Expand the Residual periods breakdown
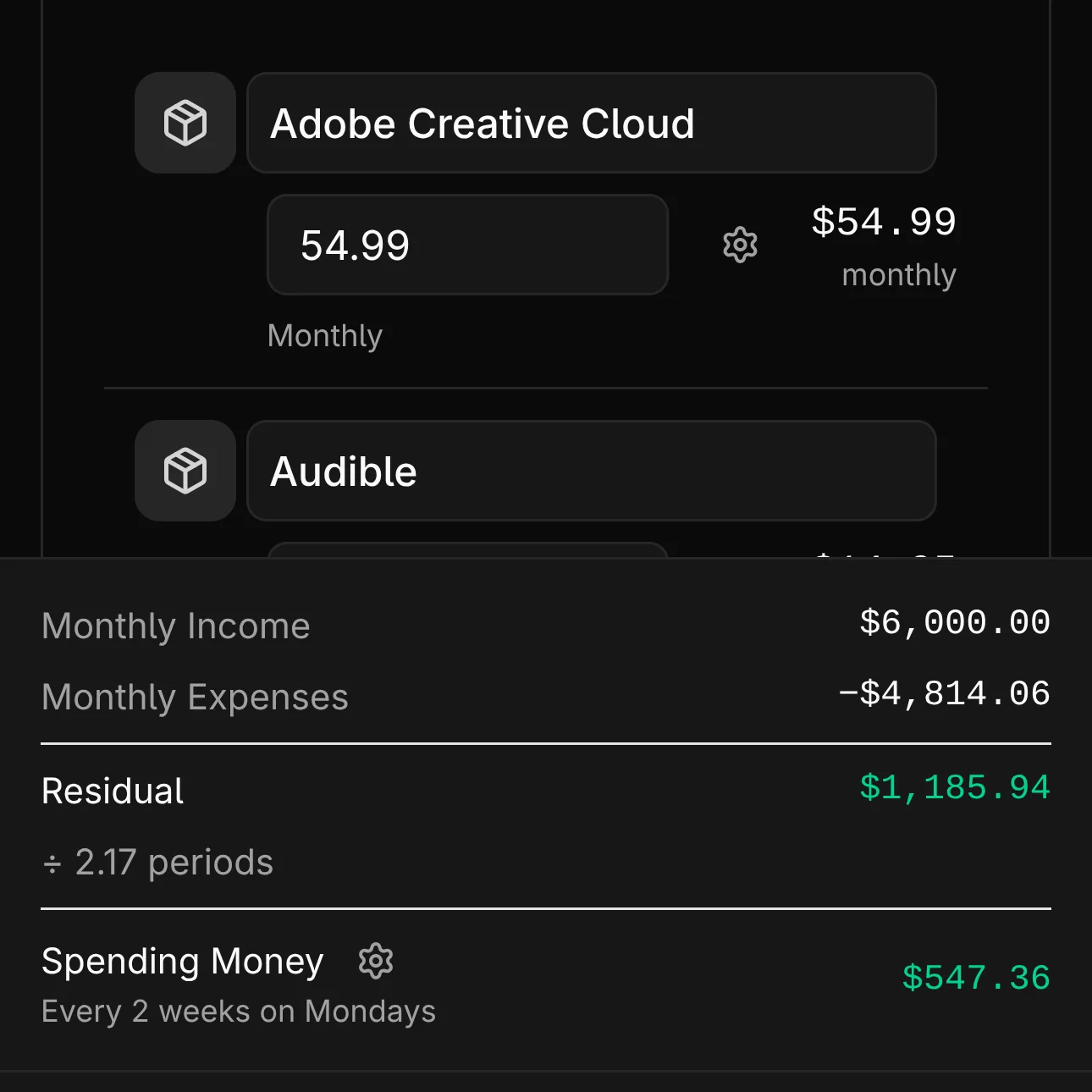1092x1092 pixels. [157, 862]
